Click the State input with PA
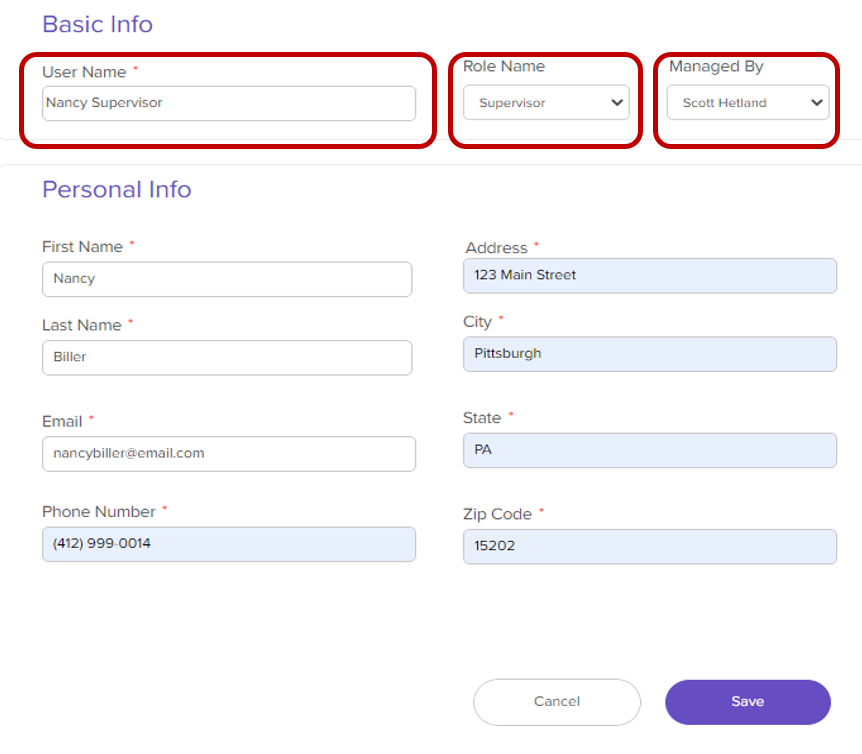The width and height of the screenshot is (862, 754). tap(649, 450)
